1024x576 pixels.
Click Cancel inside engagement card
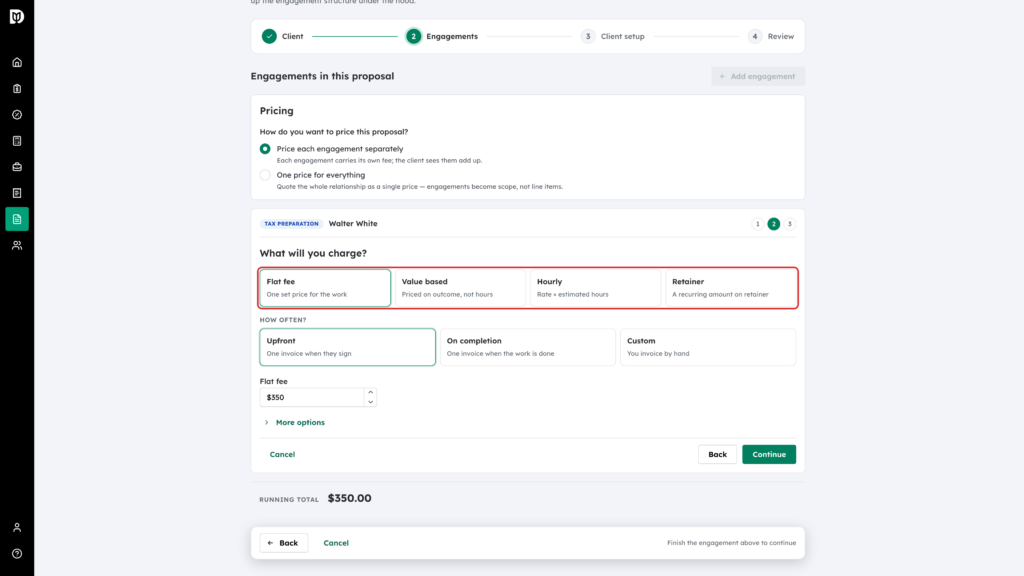pos(282,455)
